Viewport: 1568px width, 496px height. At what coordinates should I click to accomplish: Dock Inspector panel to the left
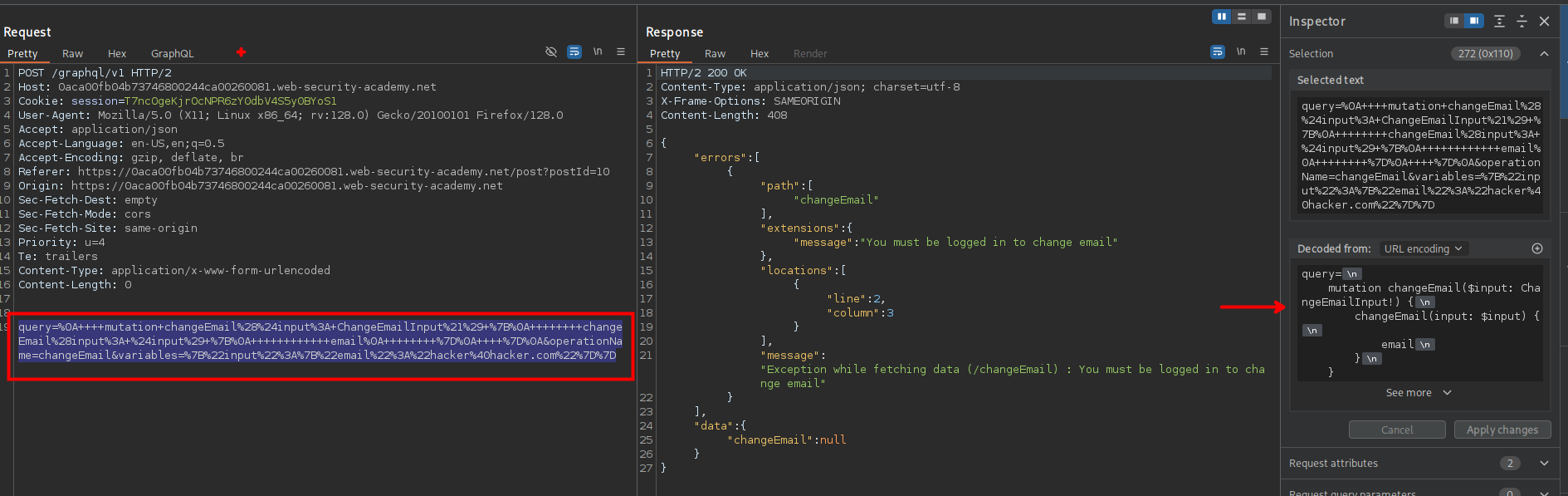tap(1454, 21)
